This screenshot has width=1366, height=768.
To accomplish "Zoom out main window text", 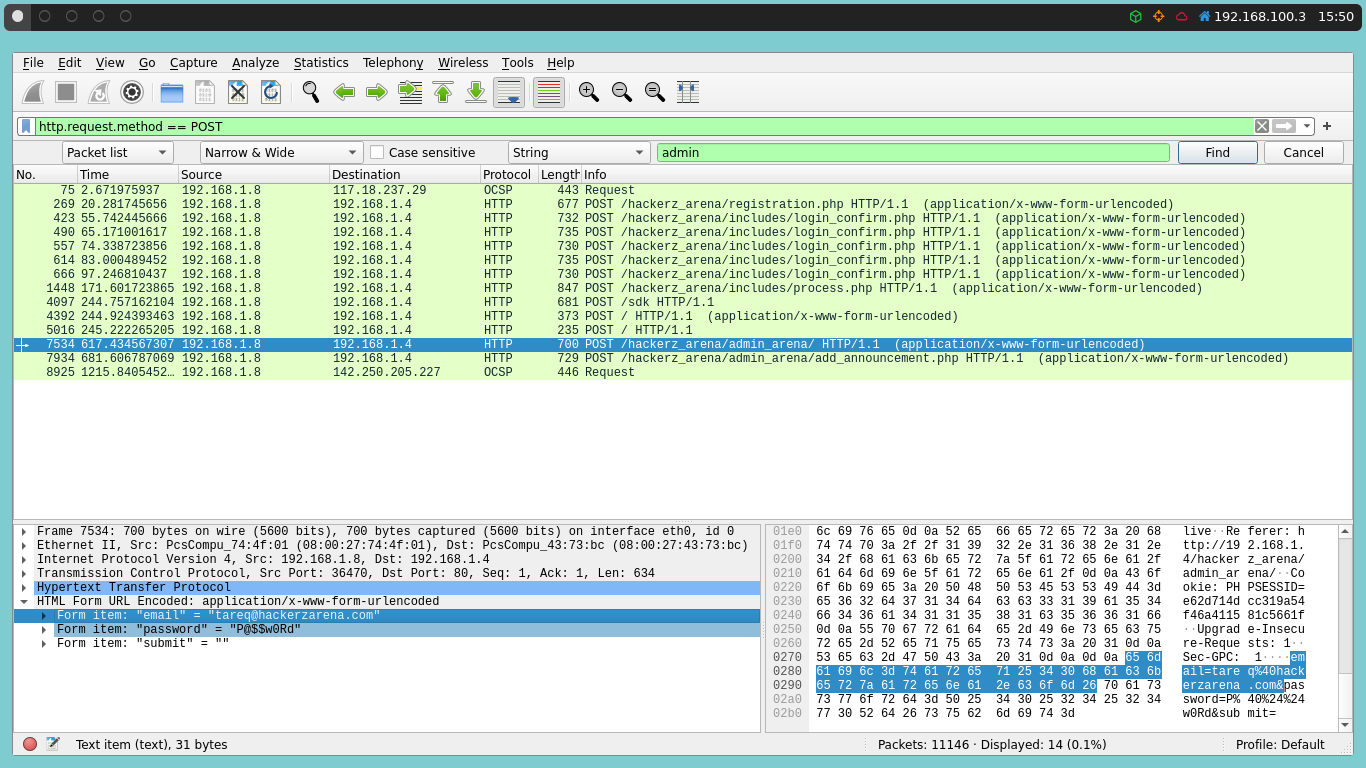I will 622,92.
